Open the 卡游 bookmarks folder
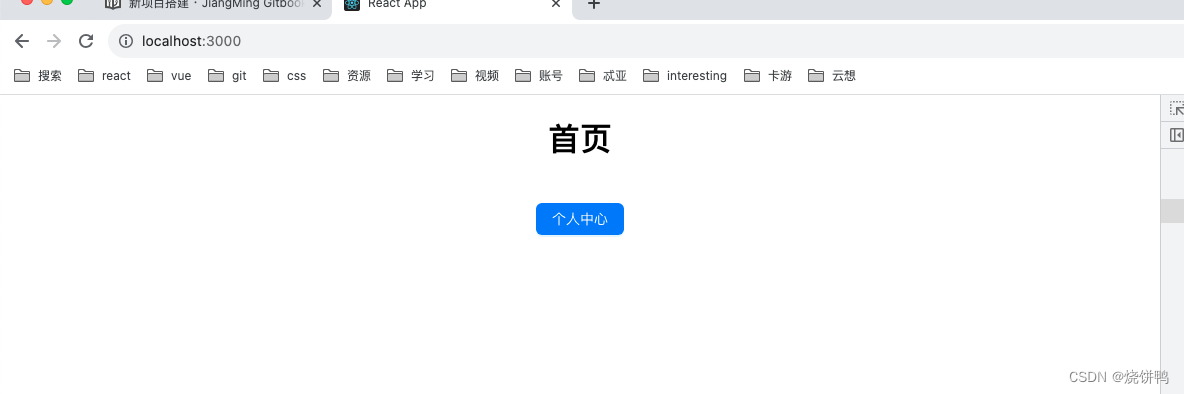The height and width of the screenshot is (394, 1184). point(768,75)
